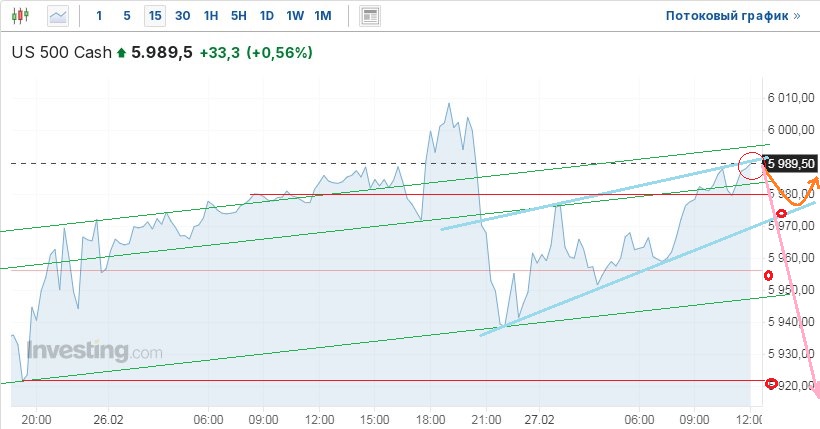Choose the active 15-minute timeframe
This screenshot has height=429, width=820.
pos(154,16)
